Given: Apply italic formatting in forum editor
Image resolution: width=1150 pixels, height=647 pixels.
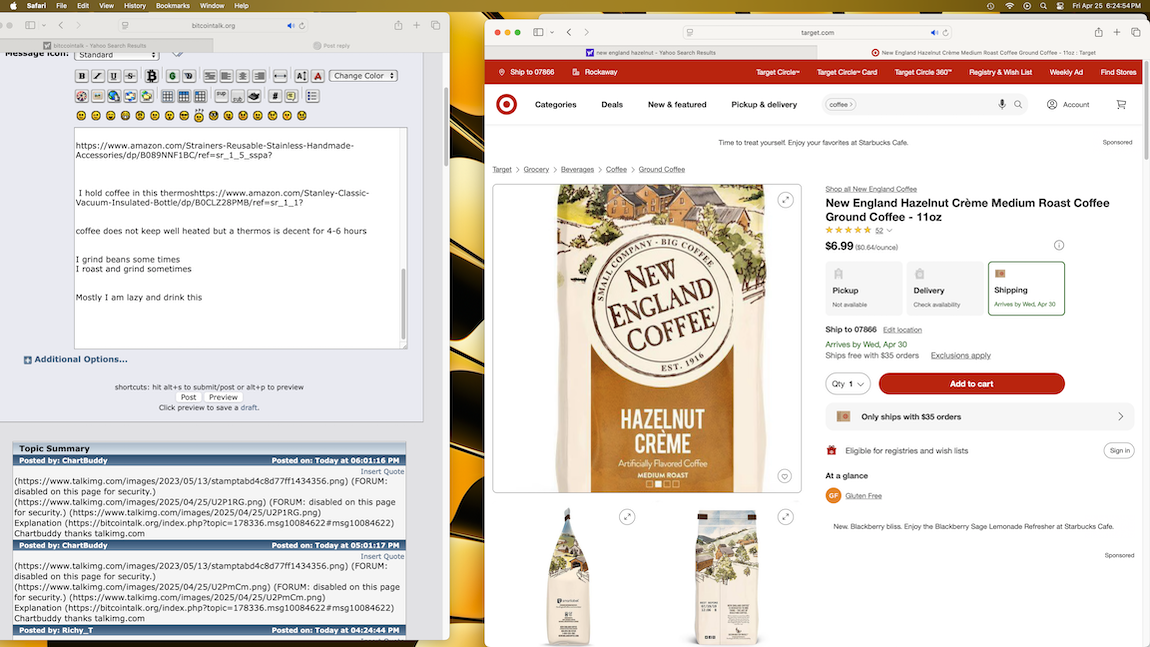Looking at the screenshot, I should [x=98, y=76].
